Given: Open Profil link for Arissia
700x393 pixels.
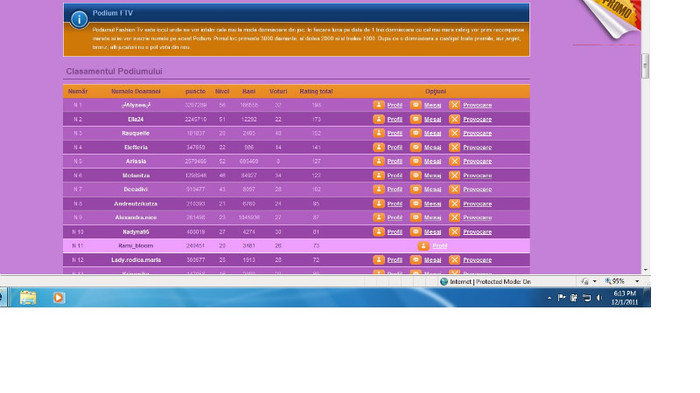Looking at the screenshot, I should pyautogui.click(x=395, y=161).
